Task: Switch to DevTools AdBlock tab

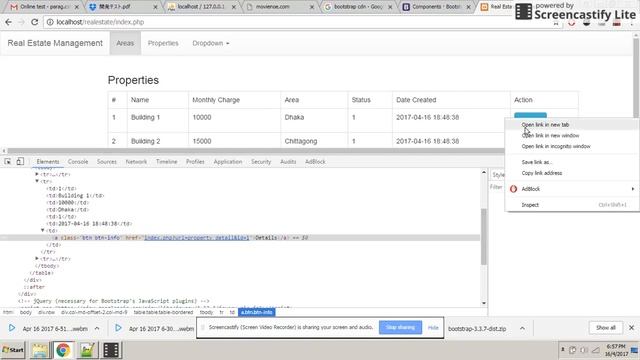Action: coord(315,162)
